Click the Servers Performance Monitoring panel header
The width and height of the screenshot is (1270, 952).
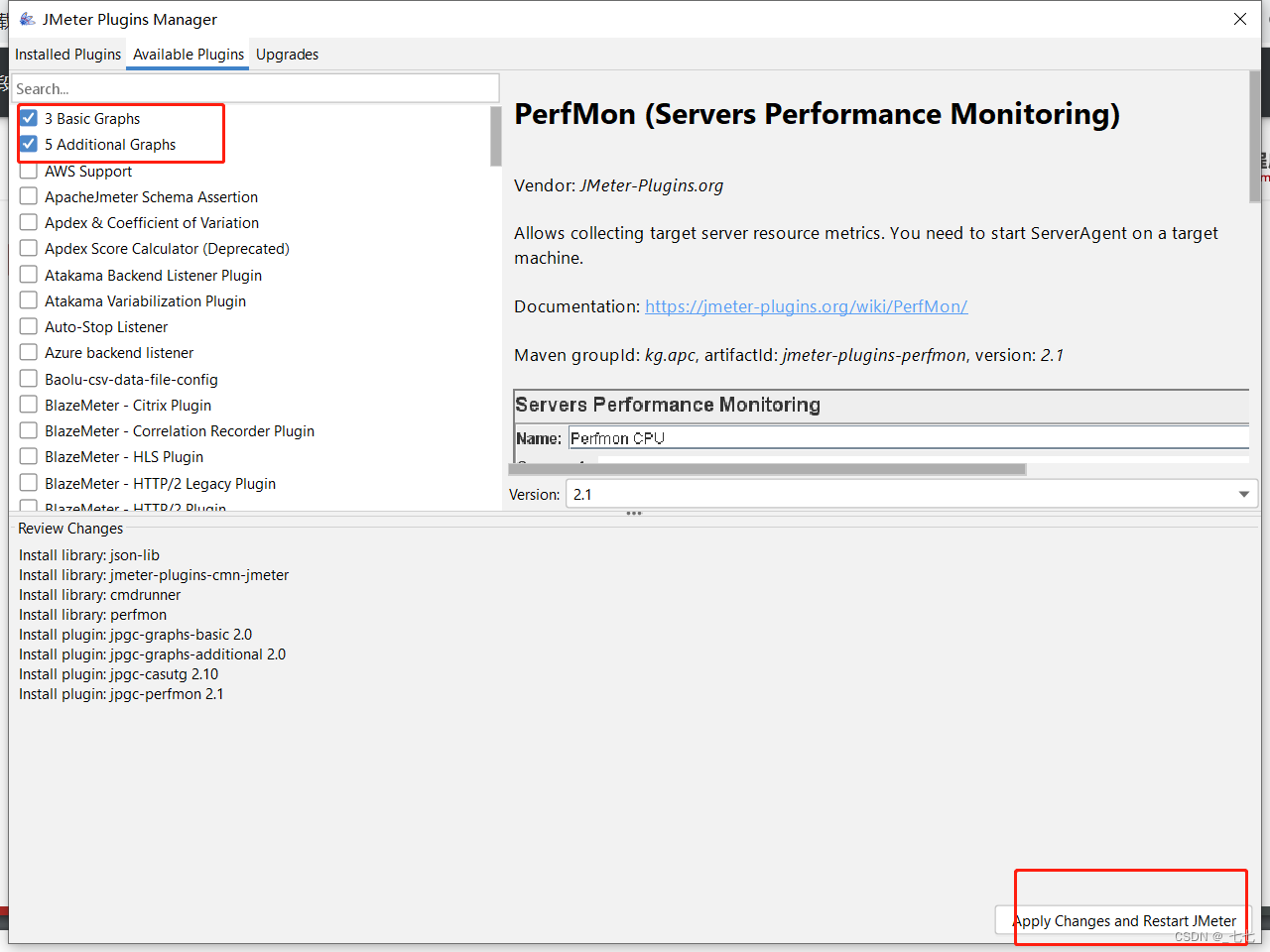coord(668,405)
